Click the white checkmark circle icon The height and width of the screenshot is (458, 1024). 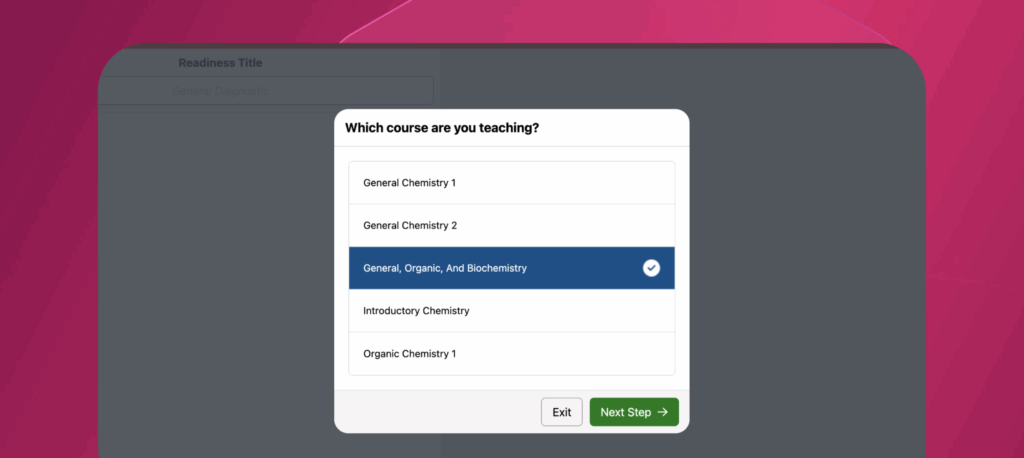click(x=651, y=268)
